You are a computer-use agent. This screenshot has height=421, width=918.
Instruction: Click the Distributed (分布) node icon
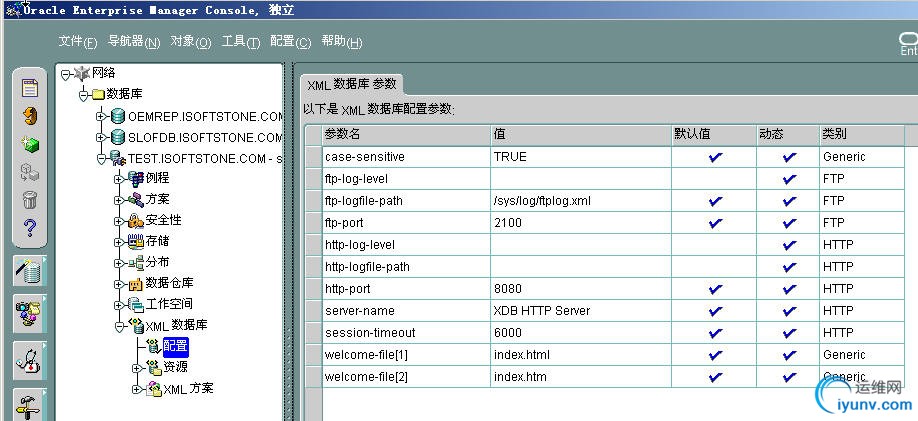[135, 262]
